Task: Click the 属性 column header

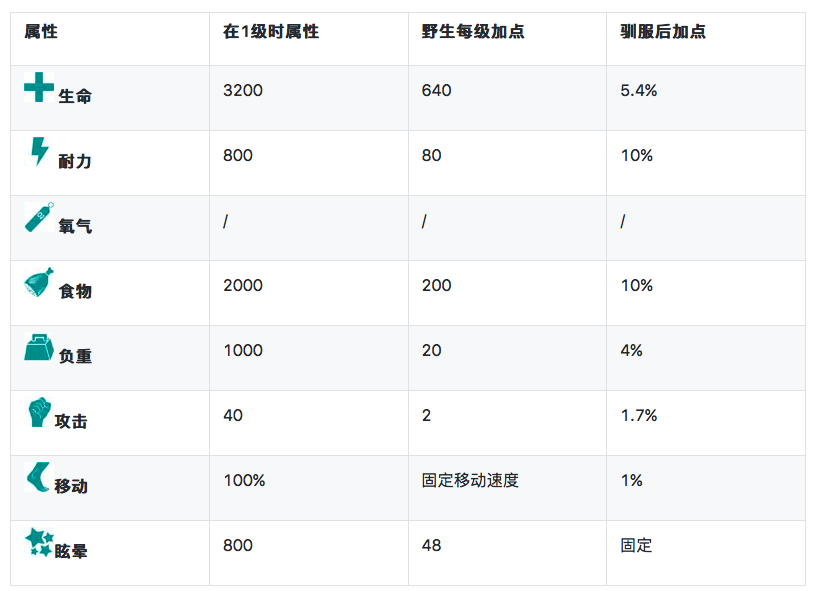Action: click(41, 32)
